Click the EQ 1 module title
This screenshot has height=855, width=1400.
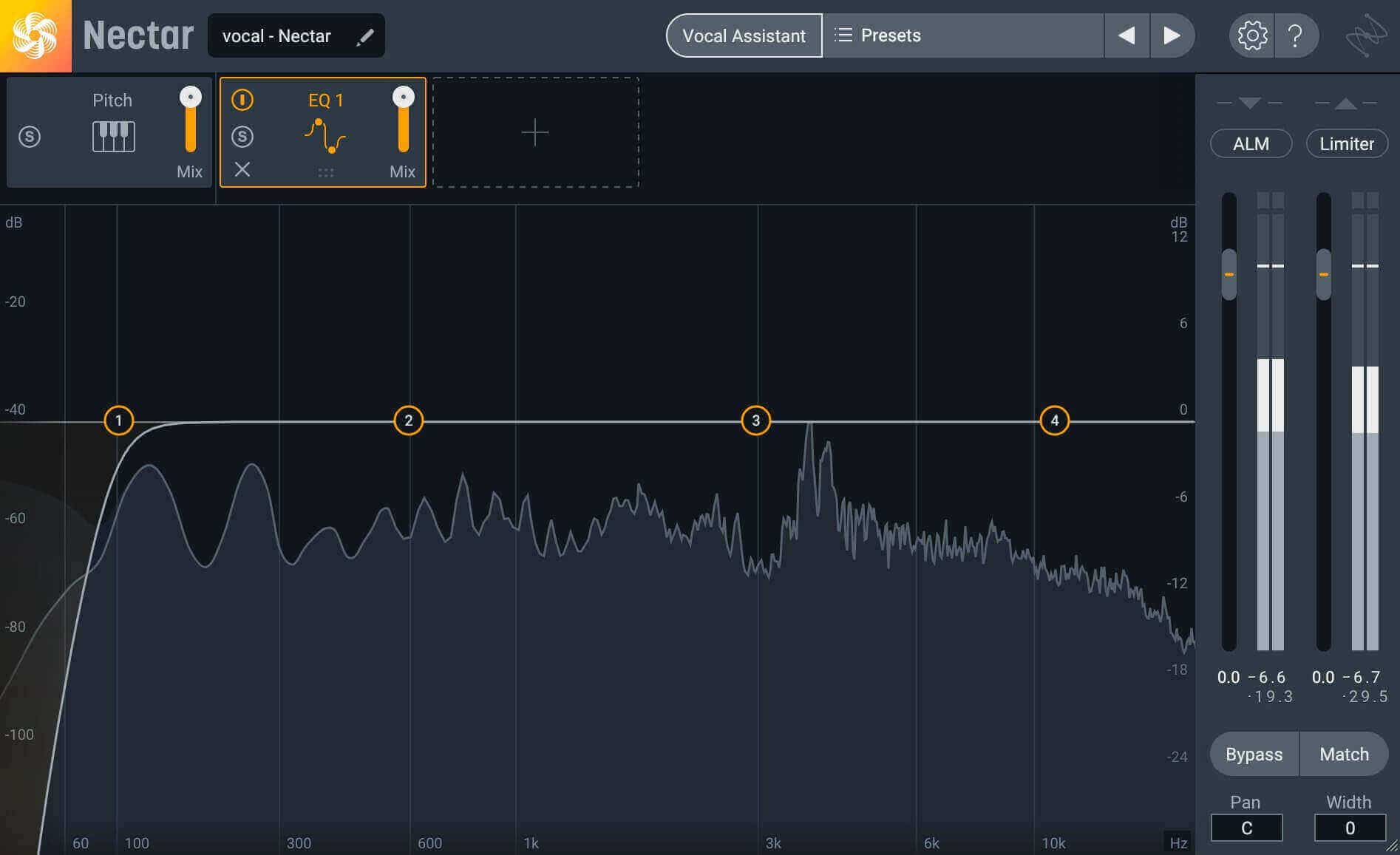(325, 101)
